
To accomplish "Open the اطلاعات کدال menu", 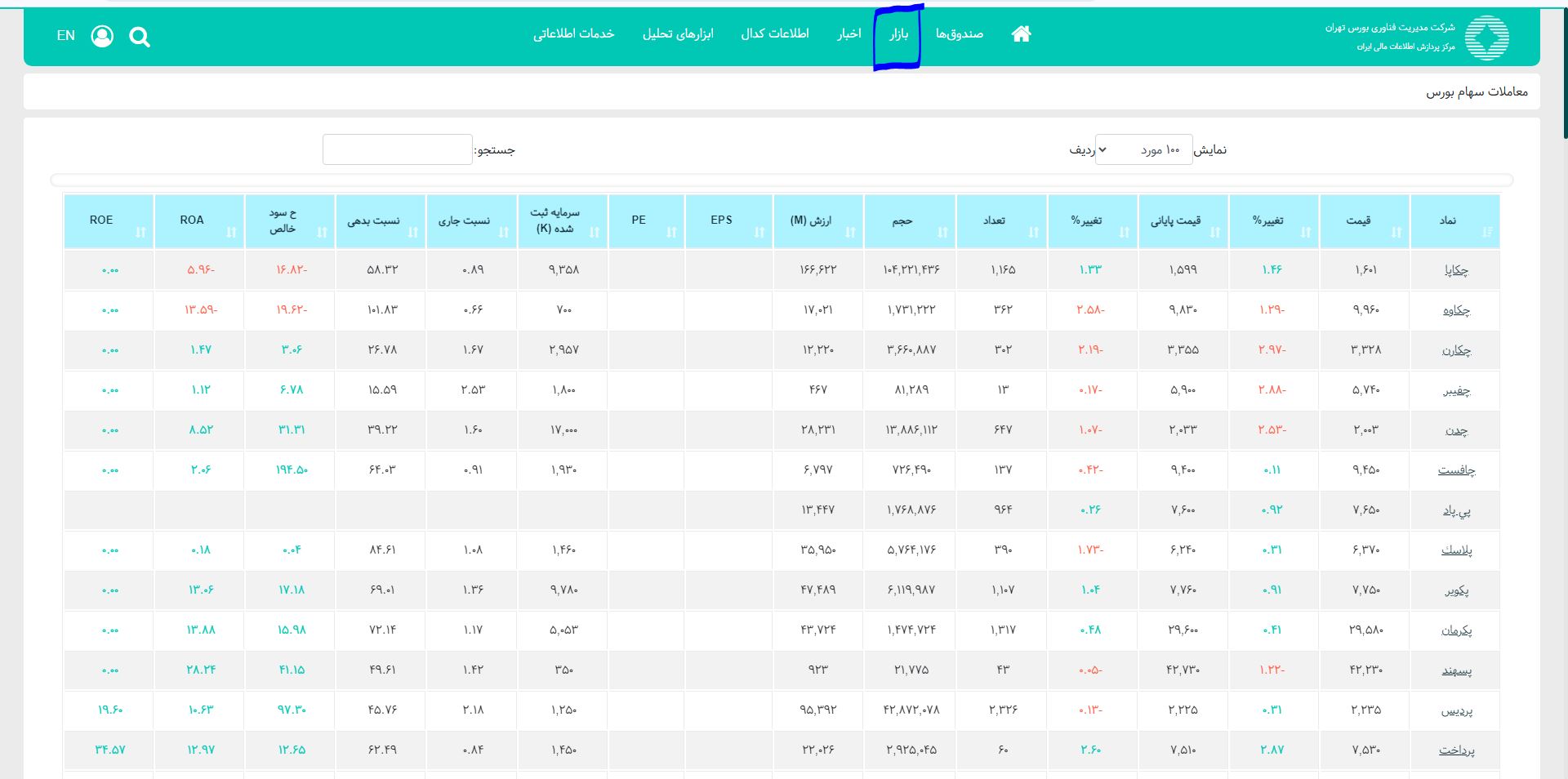I will [775, 34].
